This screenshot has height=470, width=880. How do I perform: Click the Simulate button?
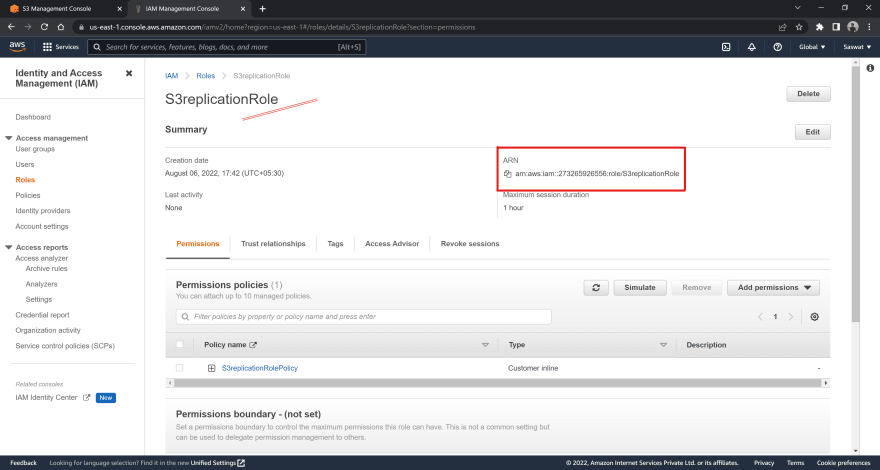coord(640,288)
